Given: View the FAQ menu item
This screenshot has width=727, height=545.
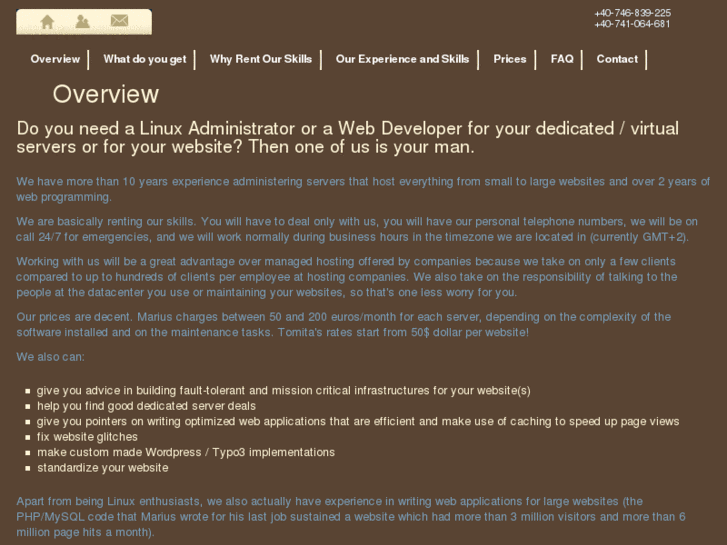Looking at the screenshot, I should pos(562,59).
